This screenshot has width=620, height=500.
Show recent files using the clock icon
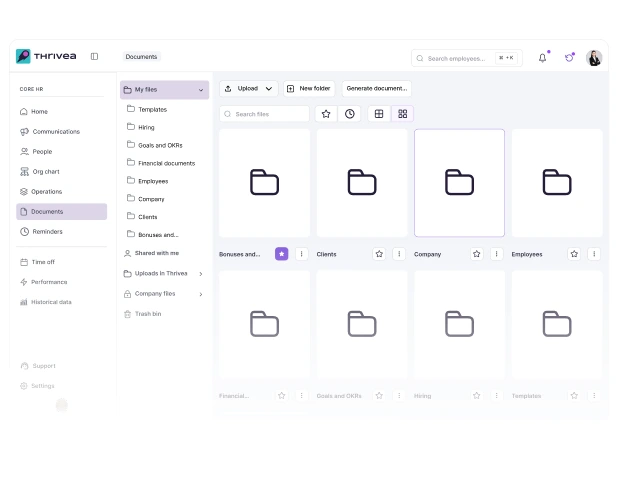[350, 114]
